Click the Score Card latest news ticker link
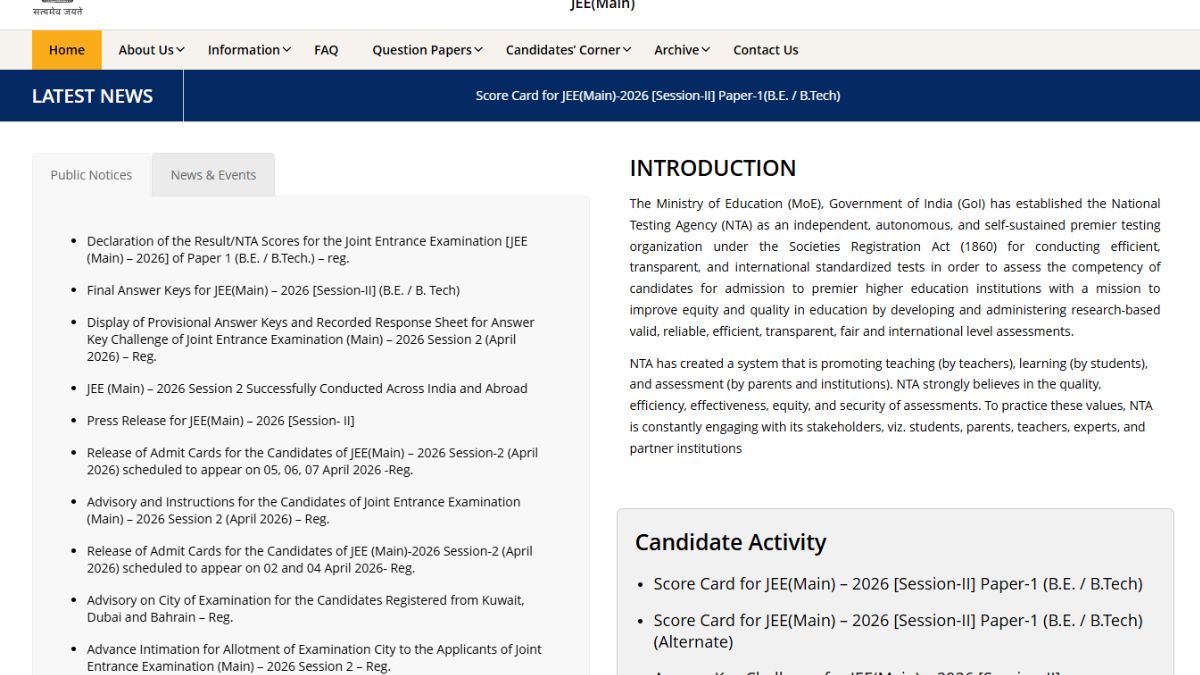The width and height of the screenshot is (1200, 675). [657, 96]
